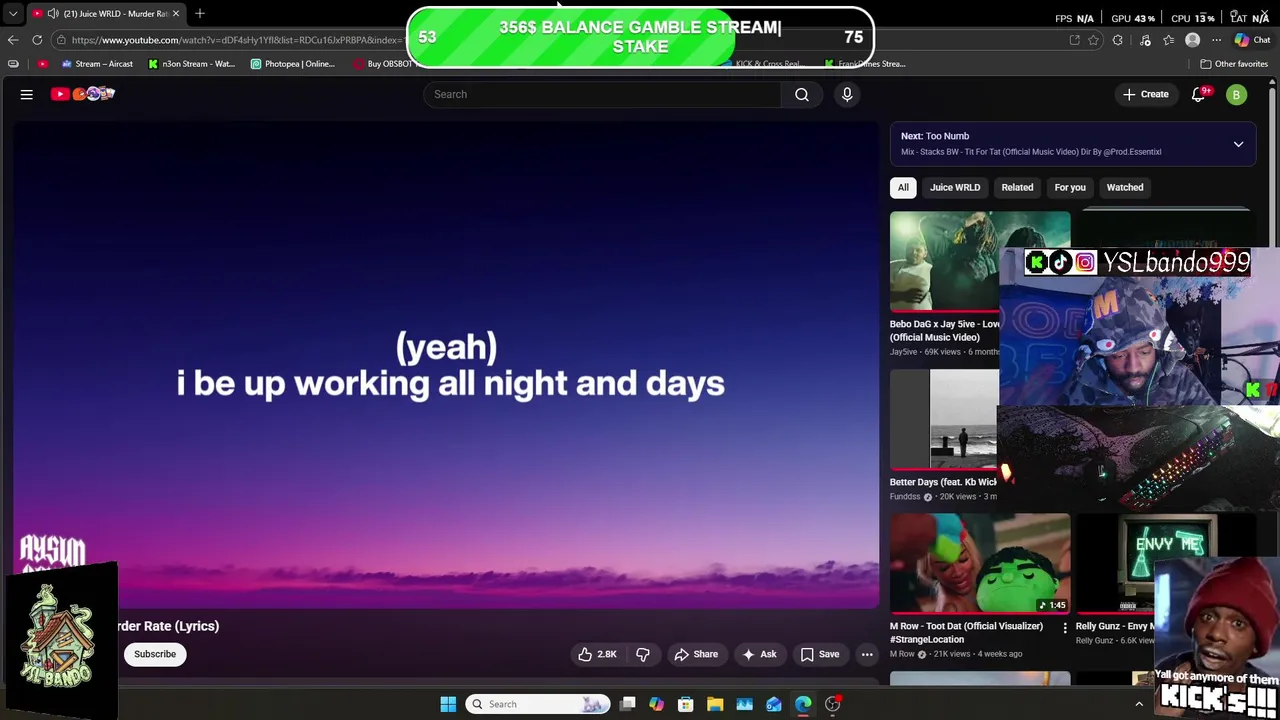Screen dimensions: 1280x720
Task: Open FrankDimes Stream bookmark
Action: [865, 64]
